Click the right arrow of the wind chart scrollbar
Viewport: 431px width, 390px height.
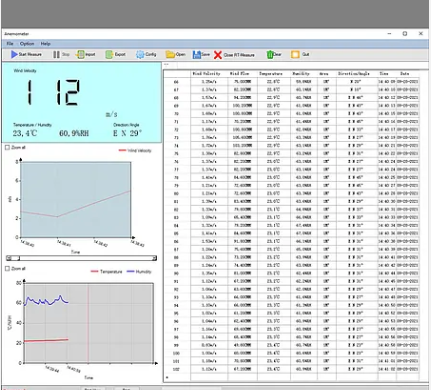click(x=154, y=258)
